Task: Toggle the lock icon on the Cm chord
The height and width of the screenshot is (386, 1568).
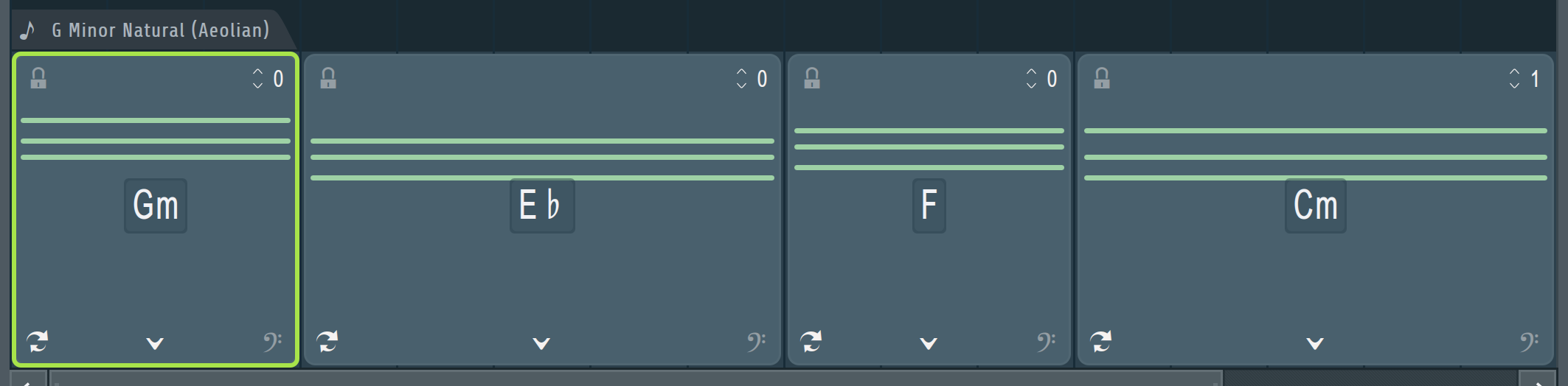Action: tap(1102, 78)
